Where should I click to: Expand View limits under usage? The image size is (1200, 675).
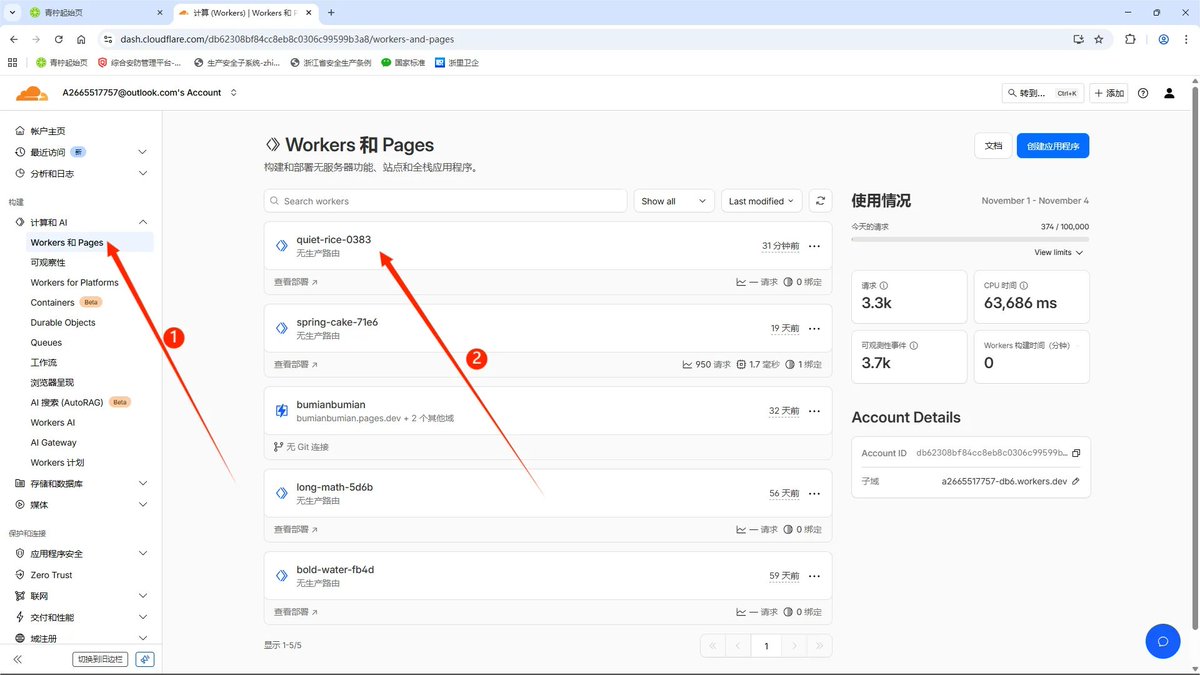[1059, 253]
